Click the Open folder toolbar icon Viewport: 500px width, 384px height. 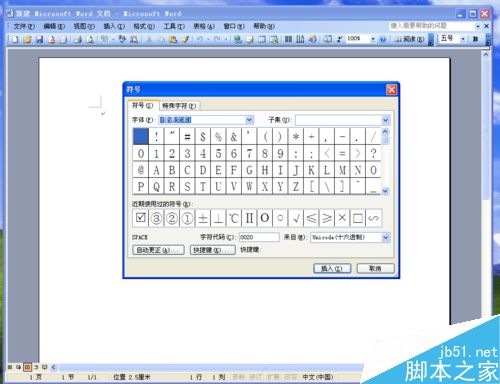coord(27,39)
